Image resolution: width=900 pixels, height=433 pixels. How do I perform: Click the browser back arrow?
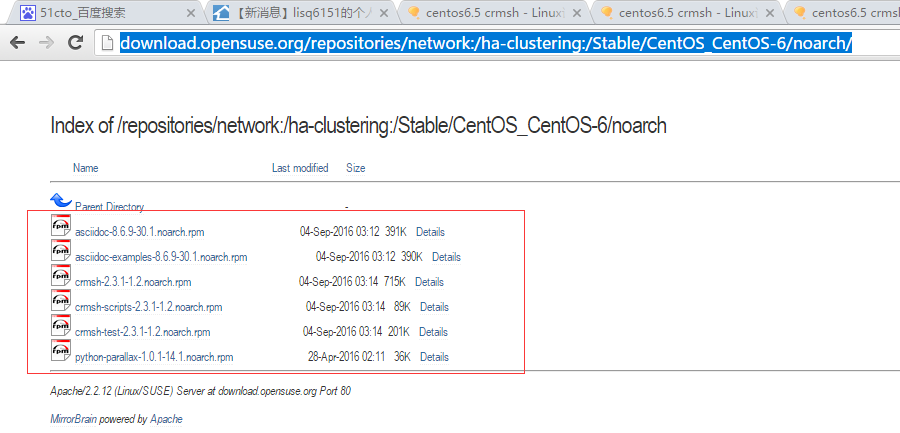tap(18, 42)
